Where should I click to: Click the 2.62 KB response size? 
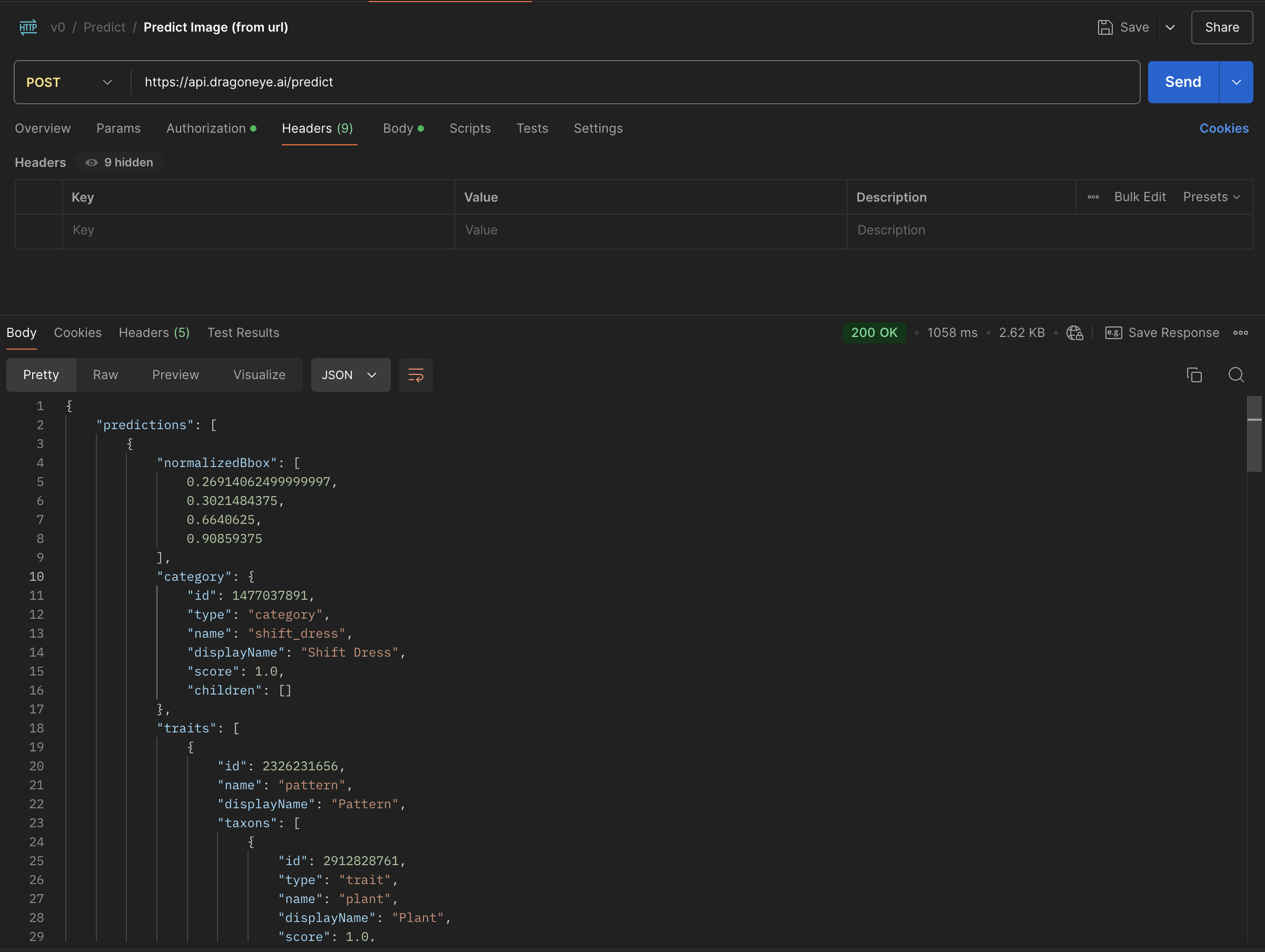1021,333
